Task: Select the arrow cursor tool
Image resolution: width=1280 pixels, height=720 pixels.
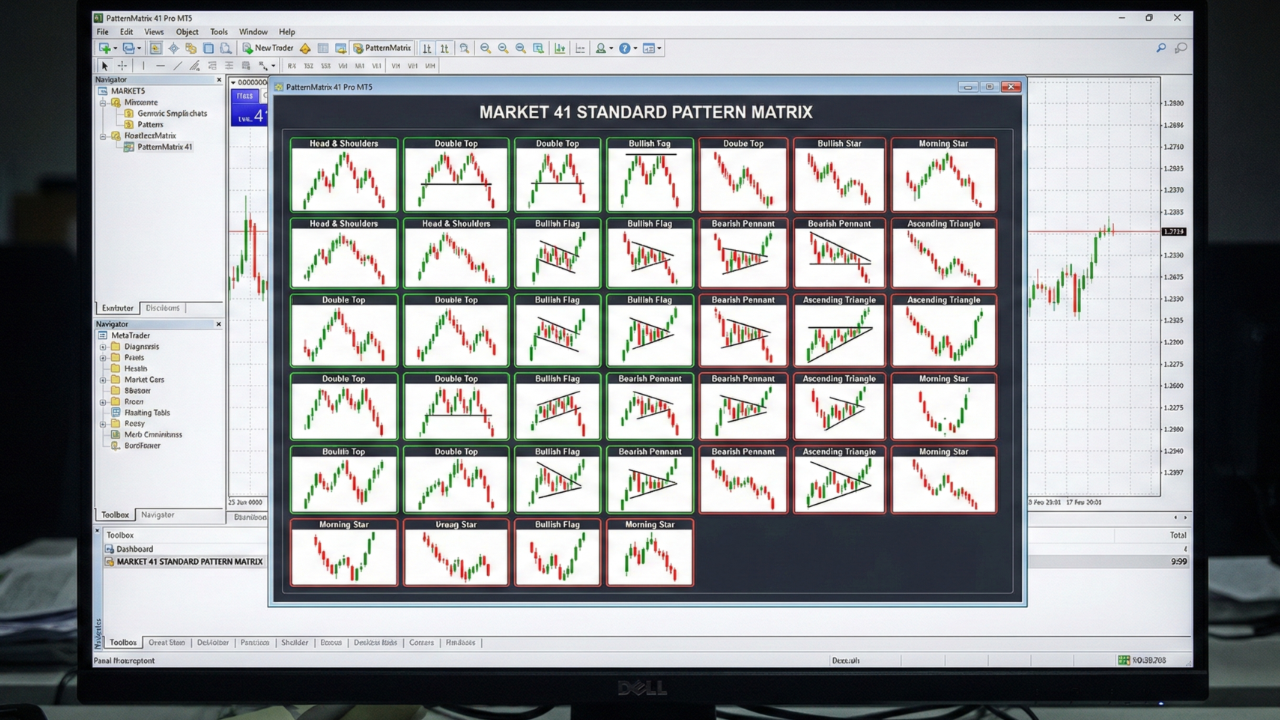Action: 104,66
